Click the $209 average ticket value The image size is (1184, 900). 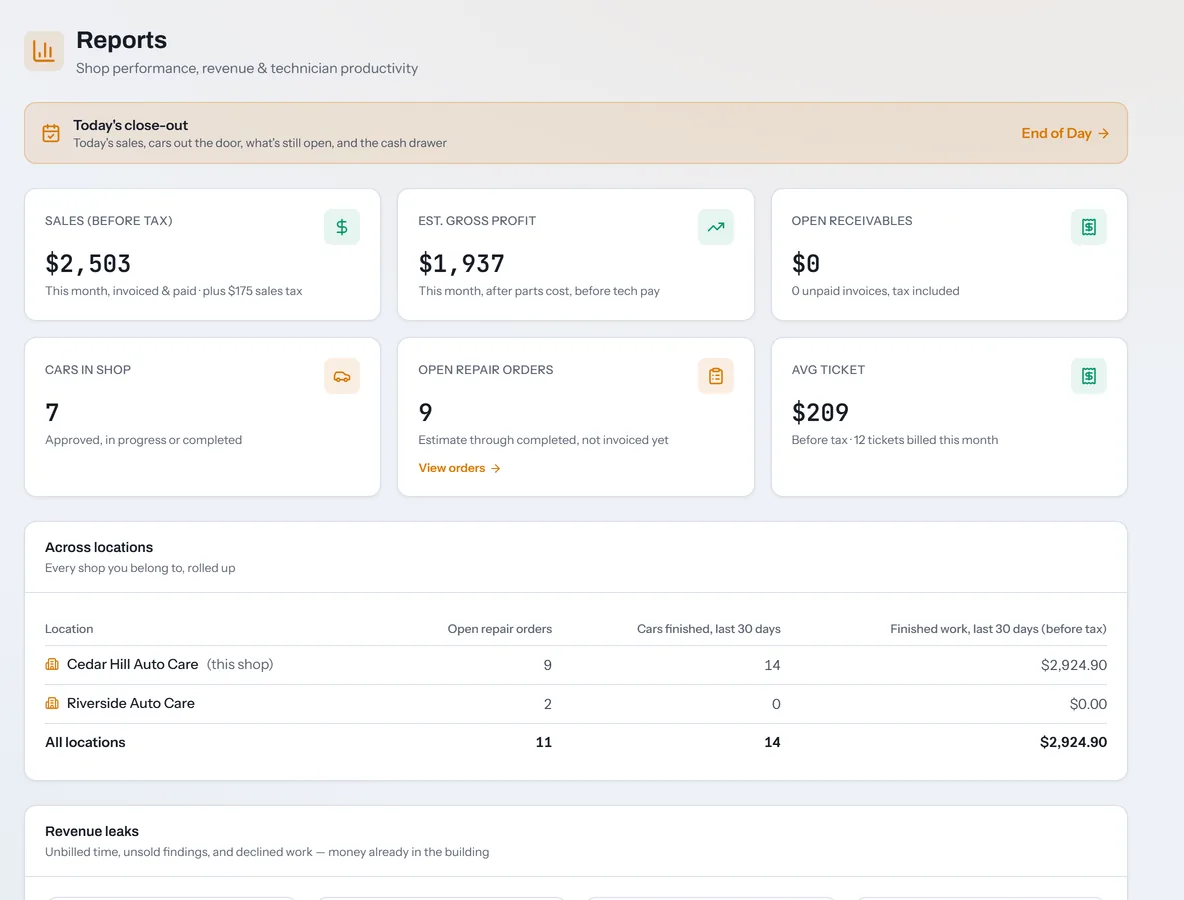click(820, 412)
